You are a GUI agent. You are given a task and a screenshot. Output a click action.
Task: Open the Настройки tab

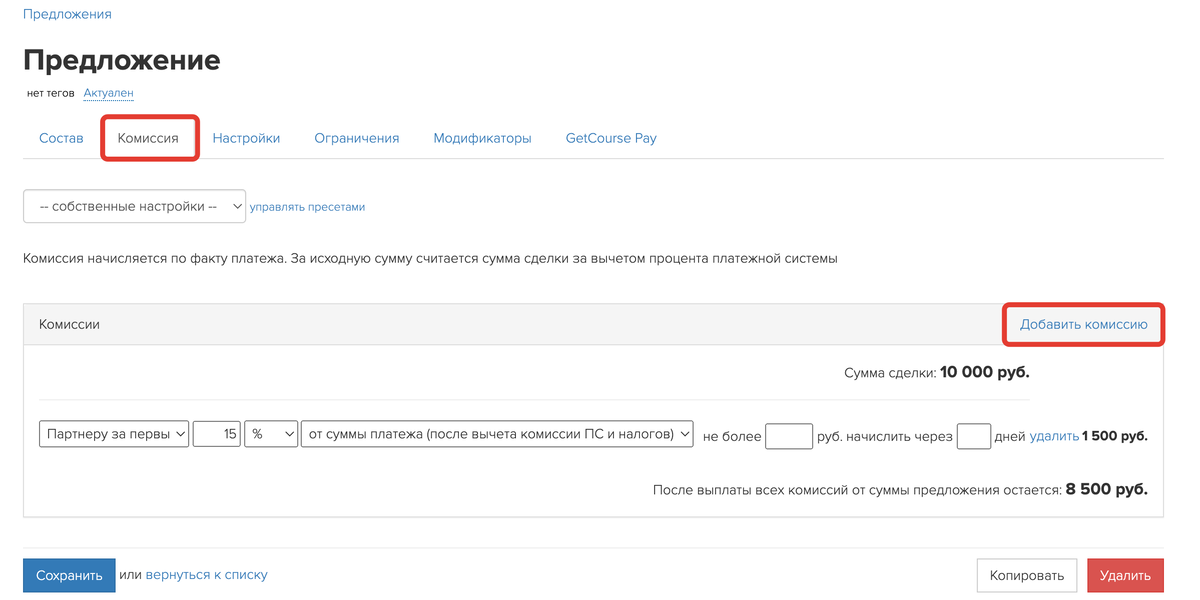[246, 138]
